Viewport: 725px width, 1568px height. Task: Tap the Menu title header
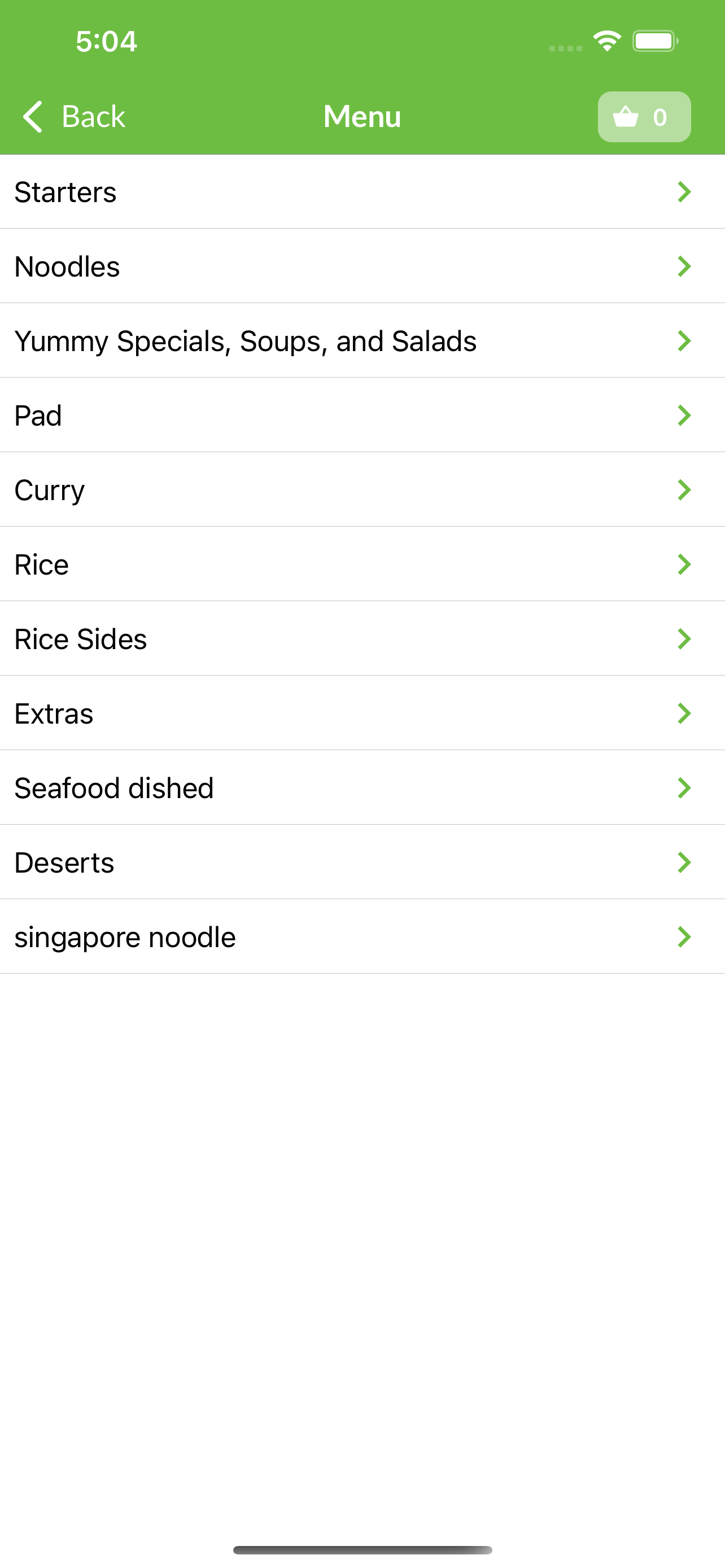[362, 116]
